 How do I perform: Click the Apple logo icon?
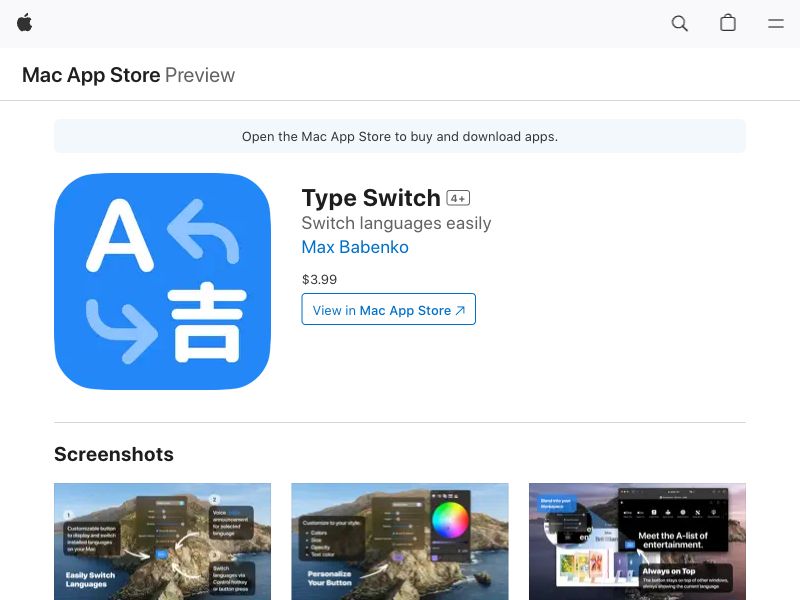coord(24,23)
